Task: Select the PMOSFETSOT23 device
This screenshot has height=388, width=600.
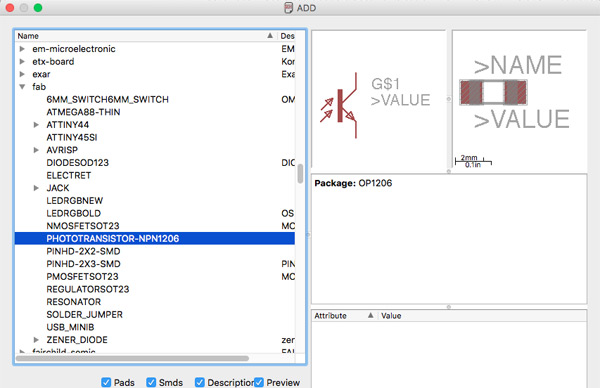Action: click(82, 277)
